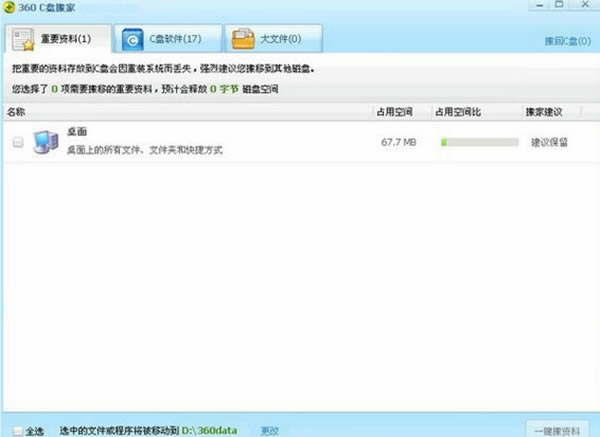Click the 更改 link to change destination
The width and height of the screenshot is (600, 437).
[269, 431]
